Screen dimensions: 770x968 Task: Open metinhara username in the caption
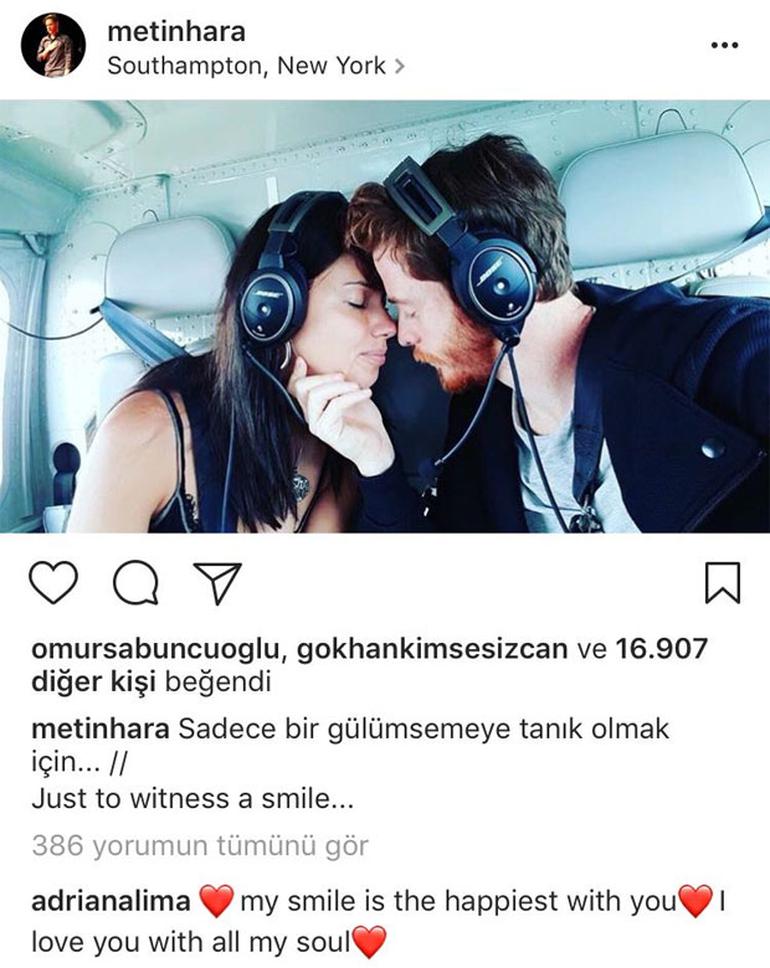(x=100, y=729)
